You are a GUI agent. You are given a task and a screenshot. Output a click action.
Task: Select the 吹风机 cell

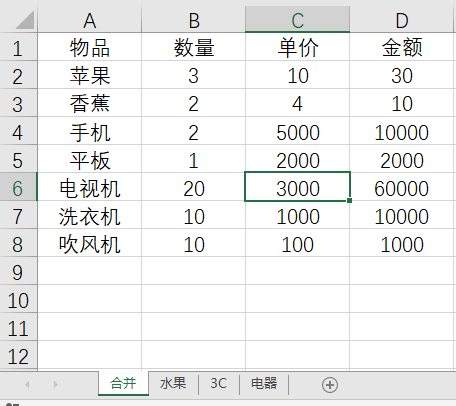(90, 243)
